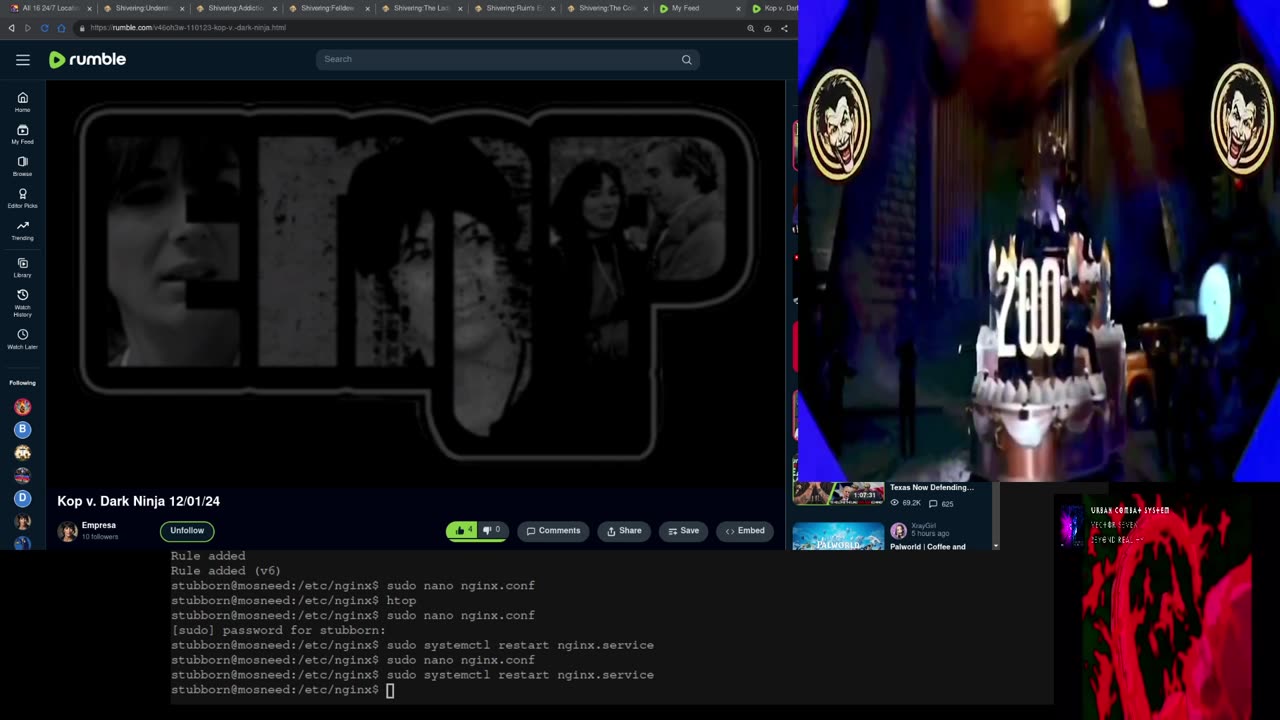
Task: Open Watch Later in sidebar
Action: tap(22, 339)
